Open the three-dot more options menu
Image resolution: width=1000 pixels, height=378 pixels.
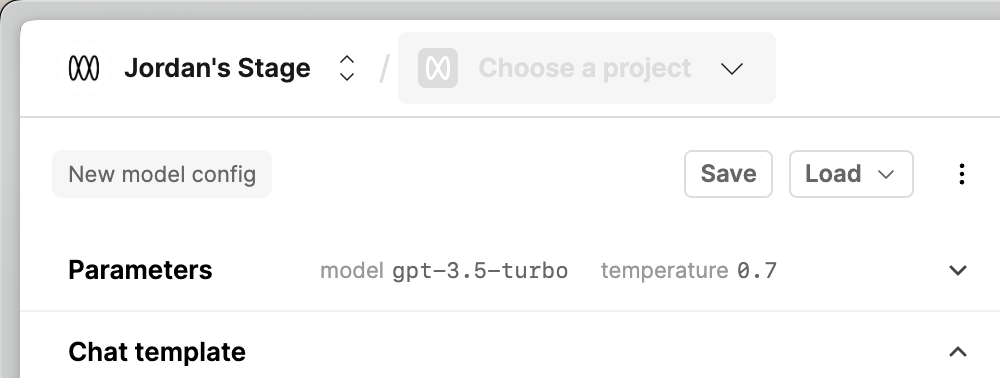pyautogui.click(x=962, y=174)
